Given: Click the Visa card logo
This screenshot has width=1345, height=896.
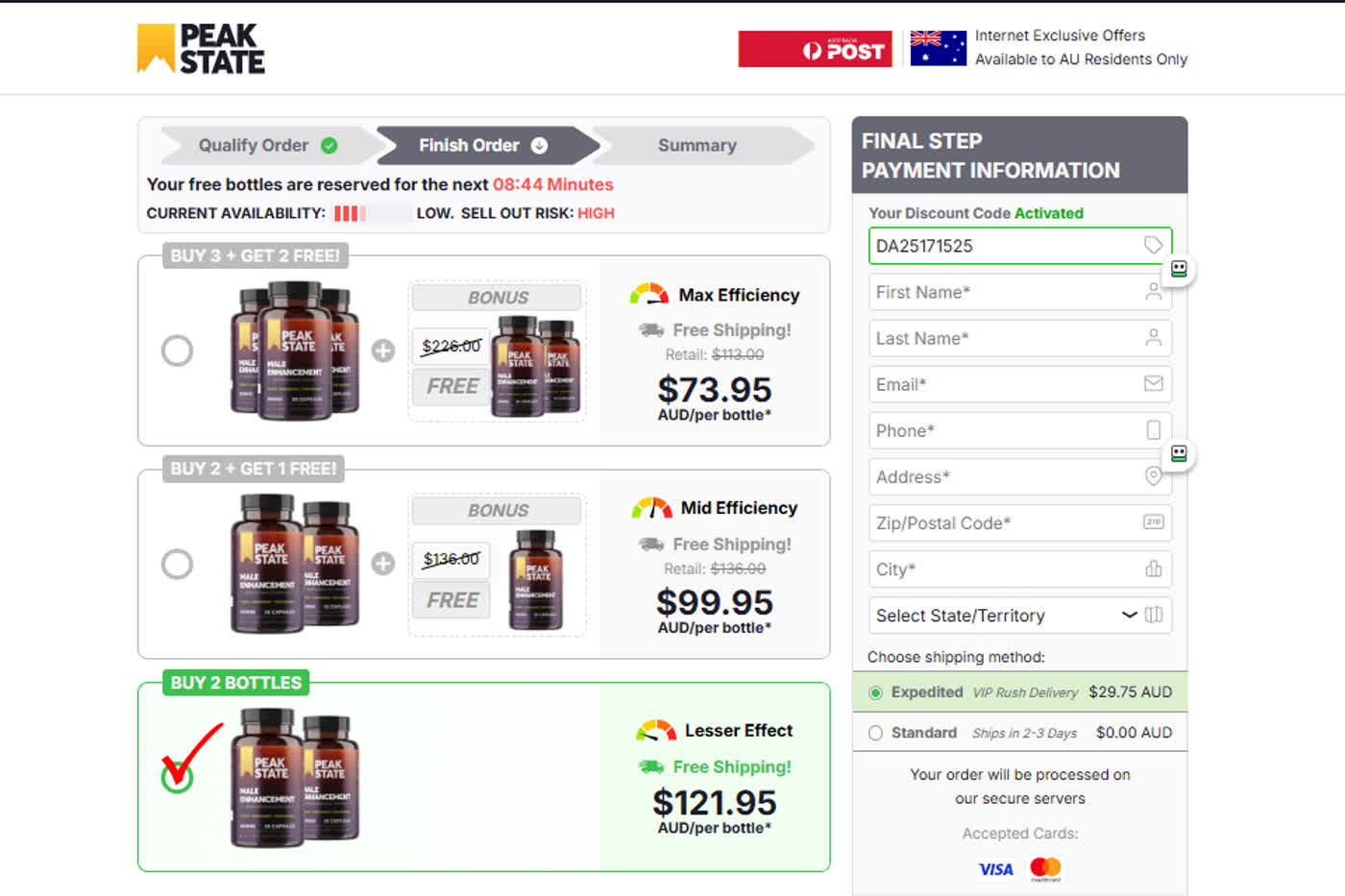Looking at the screenshot, I should coord(995,869).
